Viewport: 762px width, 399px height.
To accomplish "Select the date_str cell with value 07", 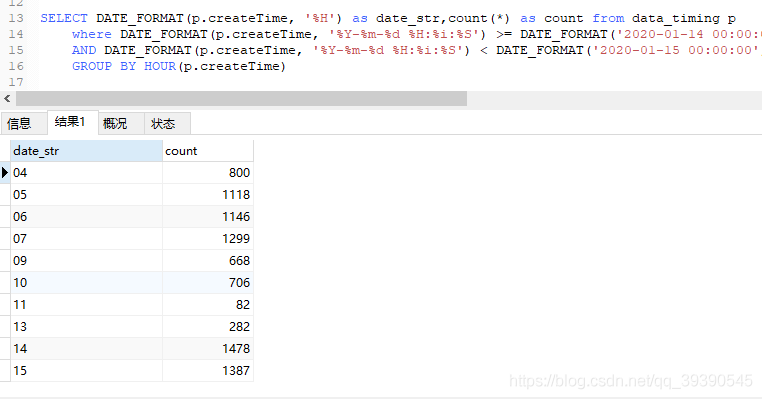I will (x=87, y=239).
